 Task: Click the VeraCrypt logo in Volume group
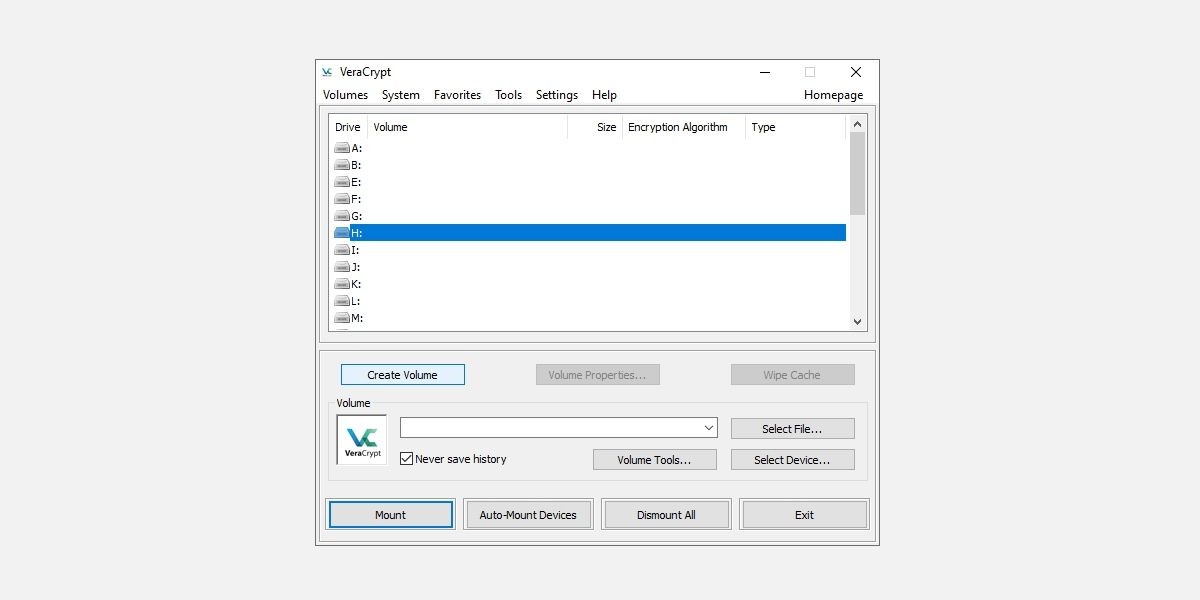point(362,440)
